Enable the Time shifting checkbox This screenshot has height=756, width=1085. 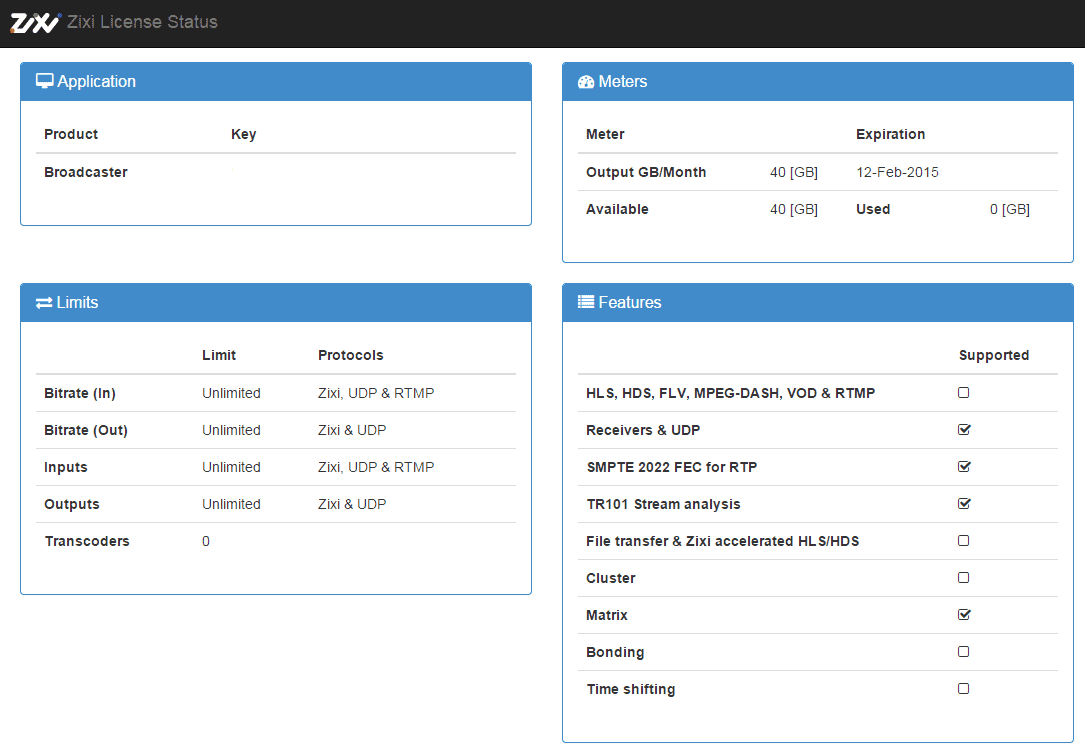[x=963, y=689]
